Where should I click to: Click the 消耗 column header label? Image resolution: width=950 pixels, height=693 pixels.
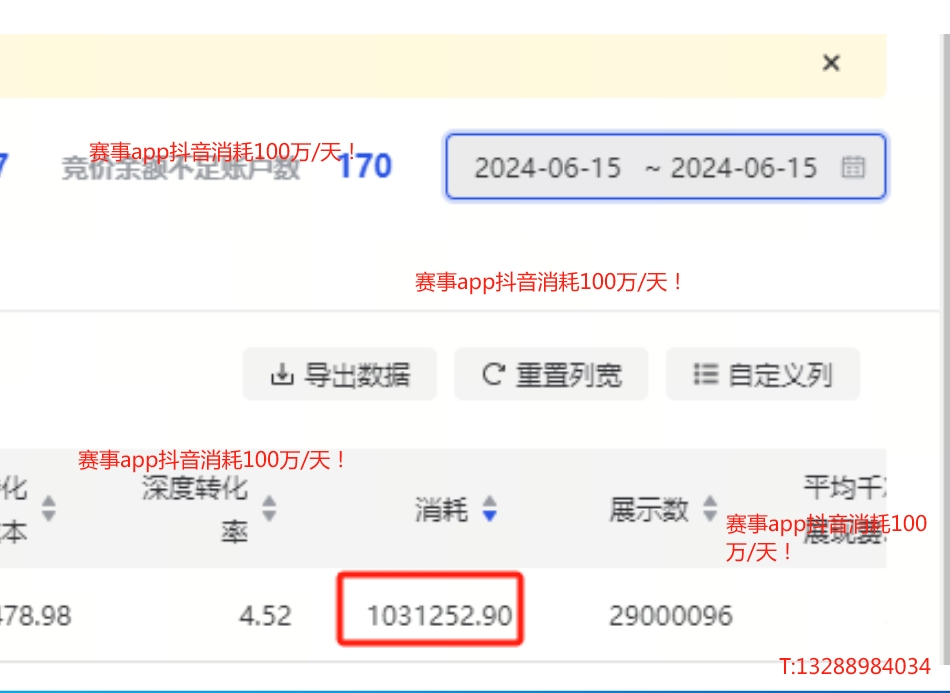coord(441,510)
